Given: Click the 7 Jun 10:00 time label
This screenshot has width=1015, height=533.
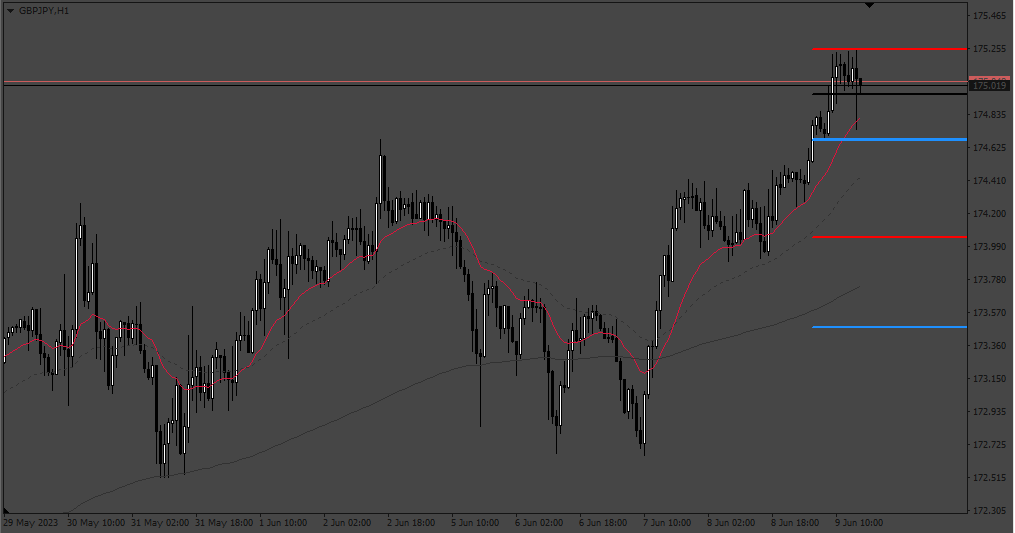Looking at the screenshot, I should pos(667,523).
